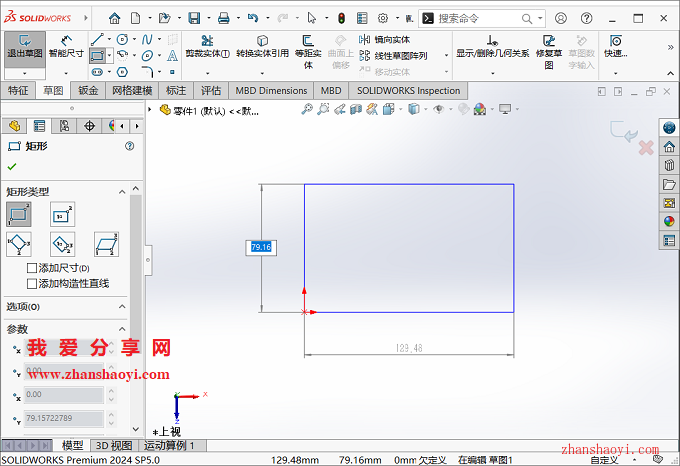Viewport: 680px width, 466px height.
Task: Click the green checkmark to confirm rectangle
Action: pyautogui.click(x=12, y=167)
